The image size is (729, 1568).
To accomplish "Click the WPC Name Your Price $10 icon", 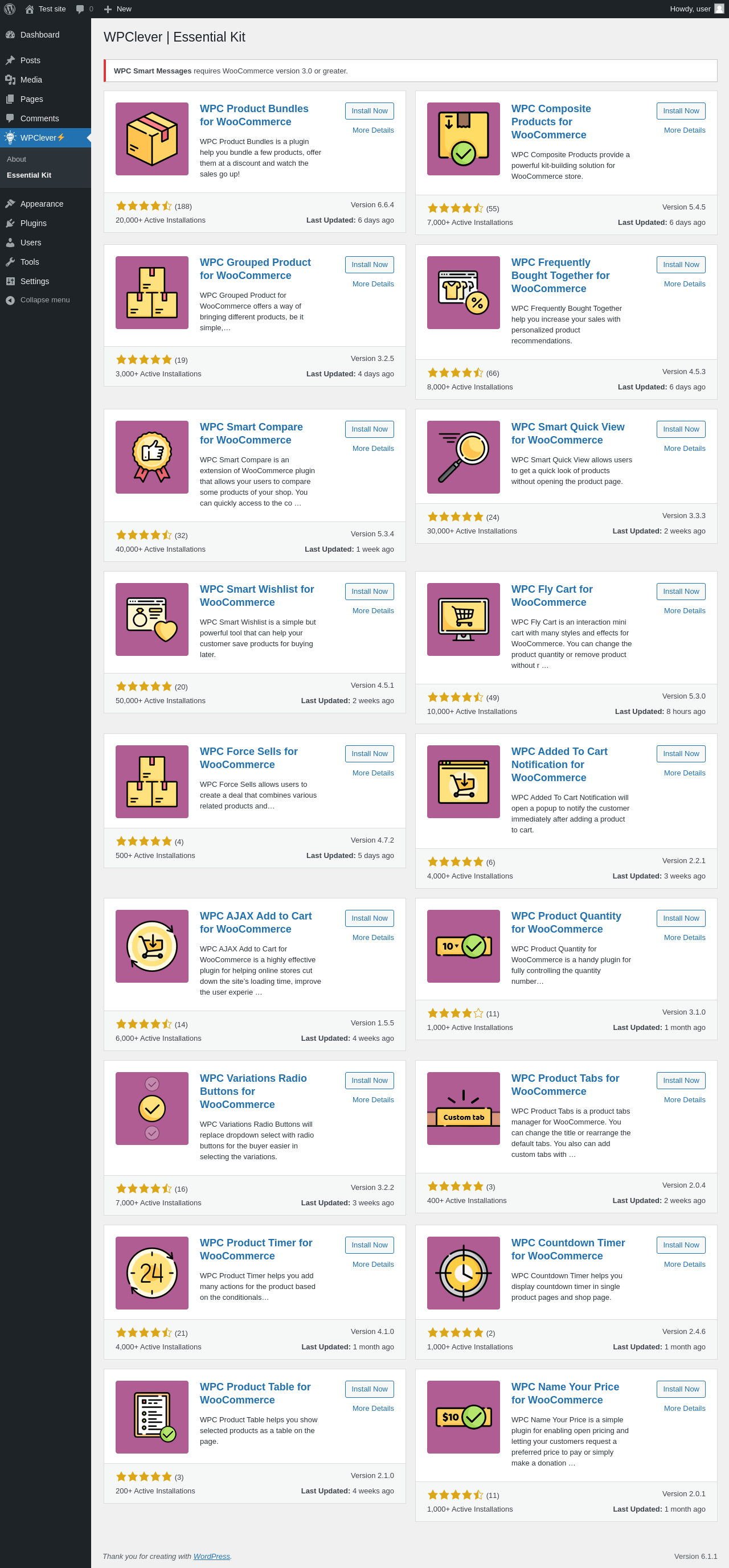I will tap(464, 1417).
